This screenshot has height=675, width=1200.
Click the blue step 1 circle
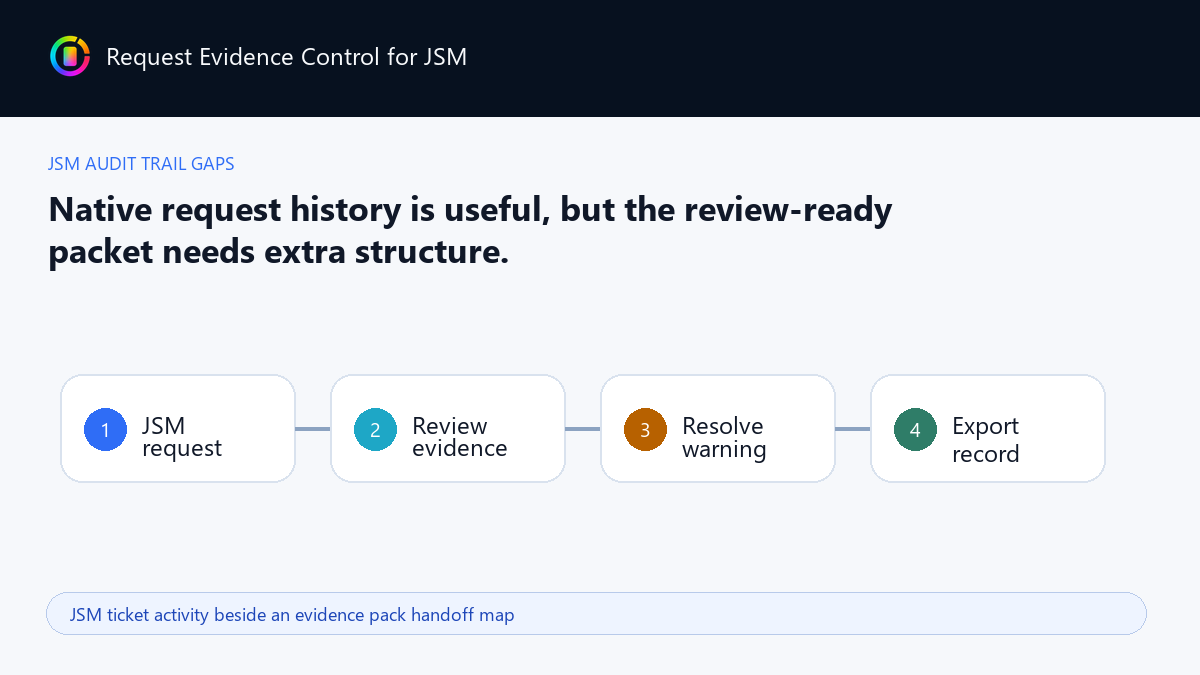point(105,429)
